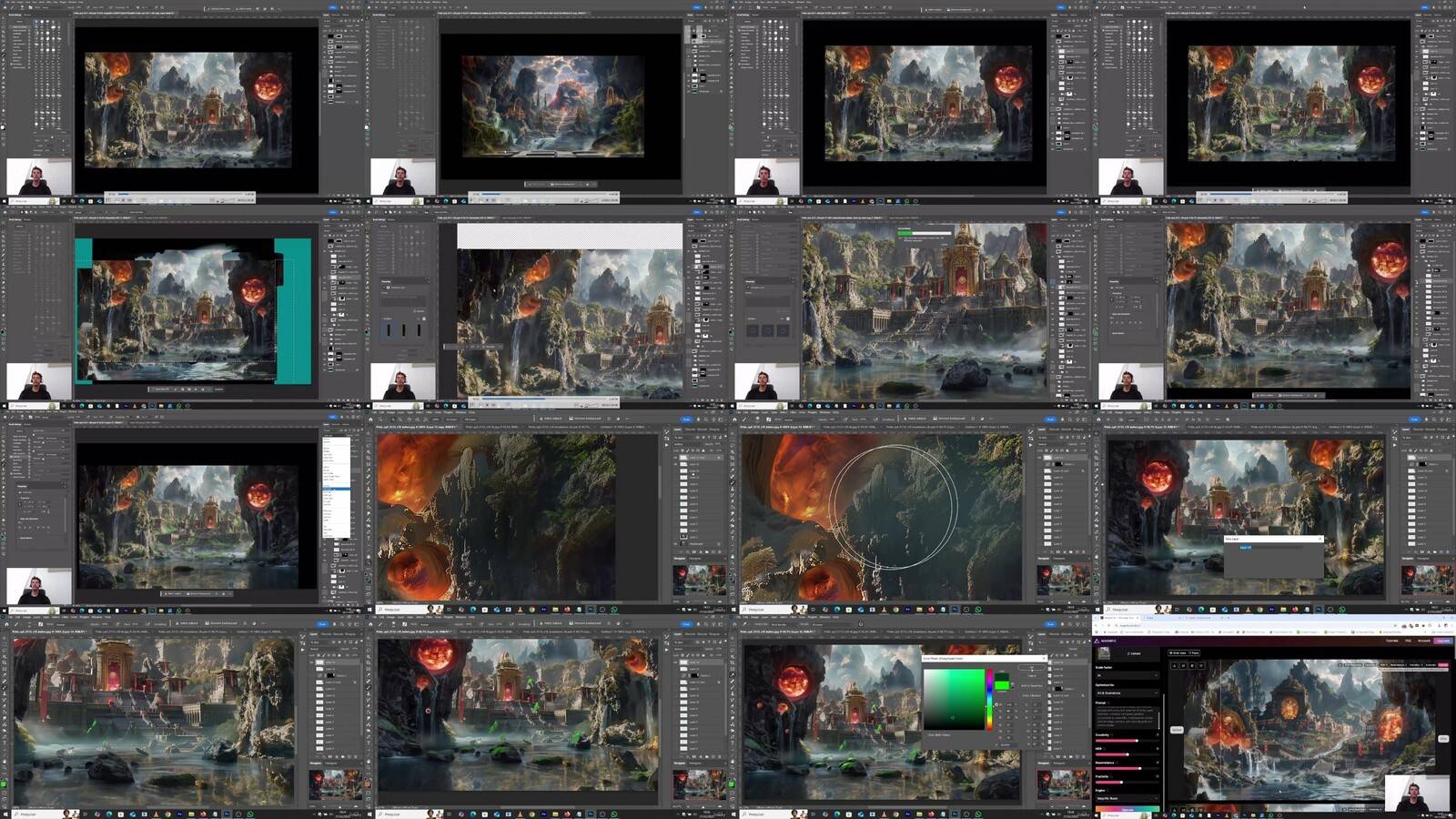Open the FAQ link on the Magnific page
1456x819 pixels.
point(1408,641)
